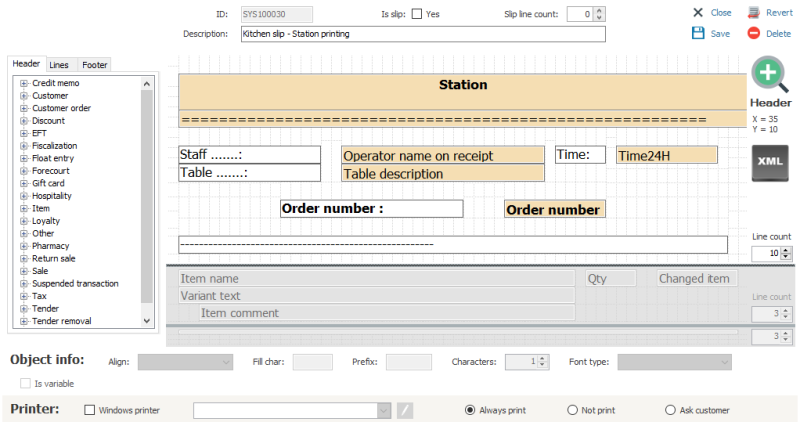Select the Pharmacy tree item
The width and height of the screenshot is (800, 422).
51,246
